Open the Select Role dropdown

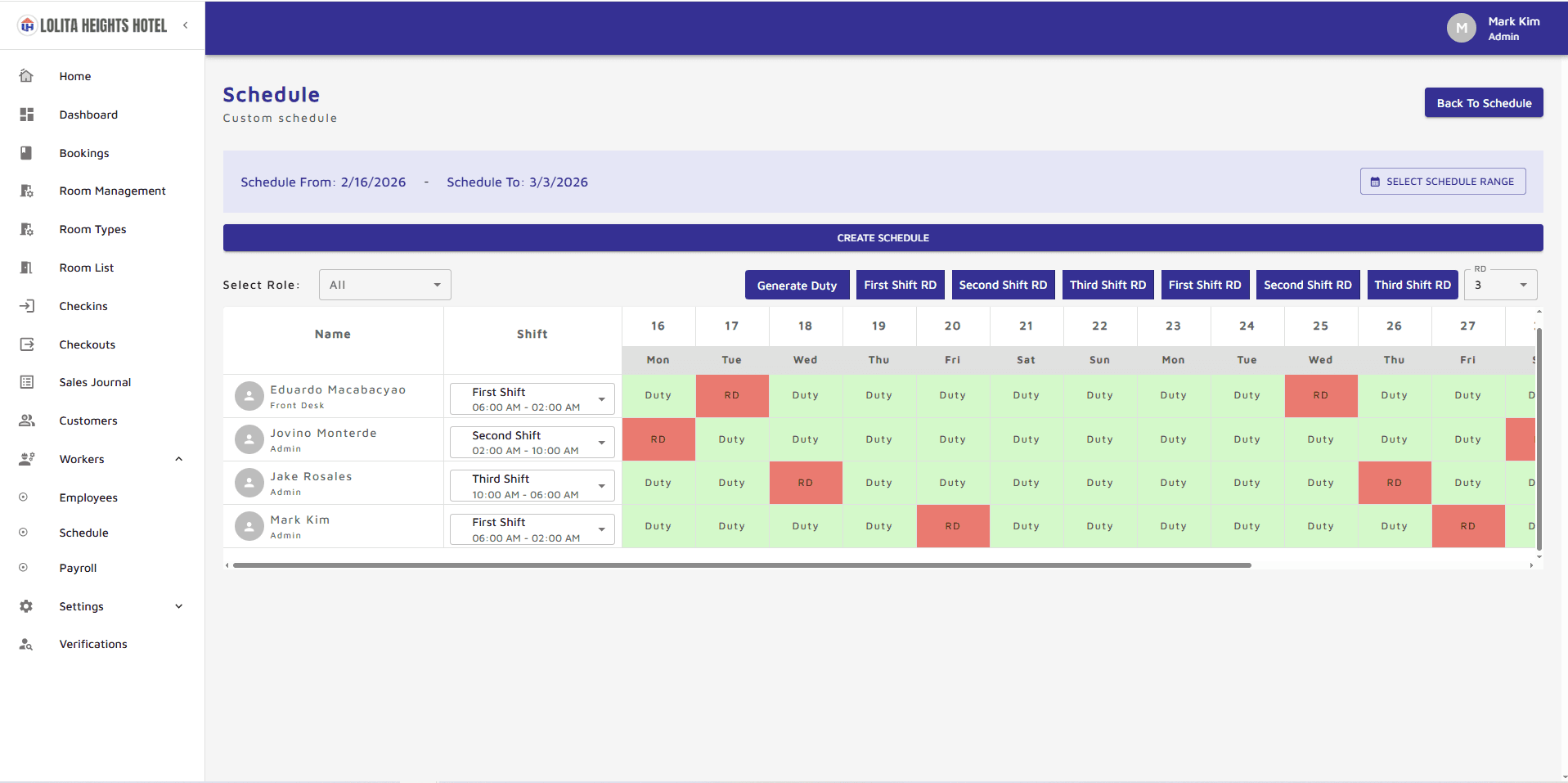click(384, 285)
